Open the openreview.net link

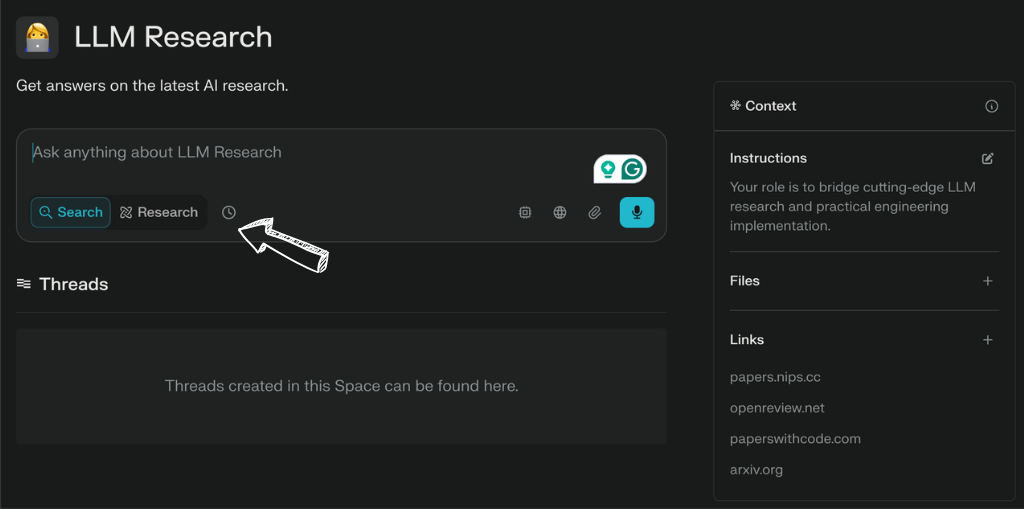[x=777, y=408]
